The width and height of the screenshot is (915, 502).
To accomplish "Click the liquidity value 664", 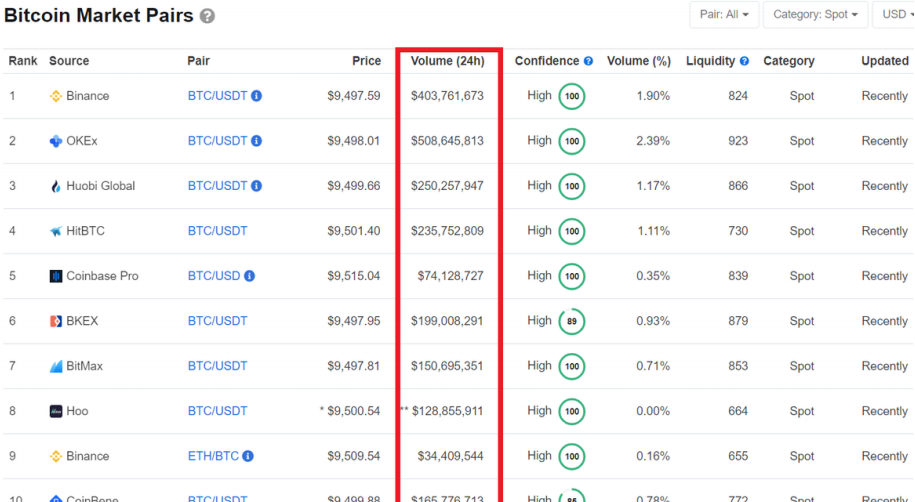I will [x=738, y=411].
